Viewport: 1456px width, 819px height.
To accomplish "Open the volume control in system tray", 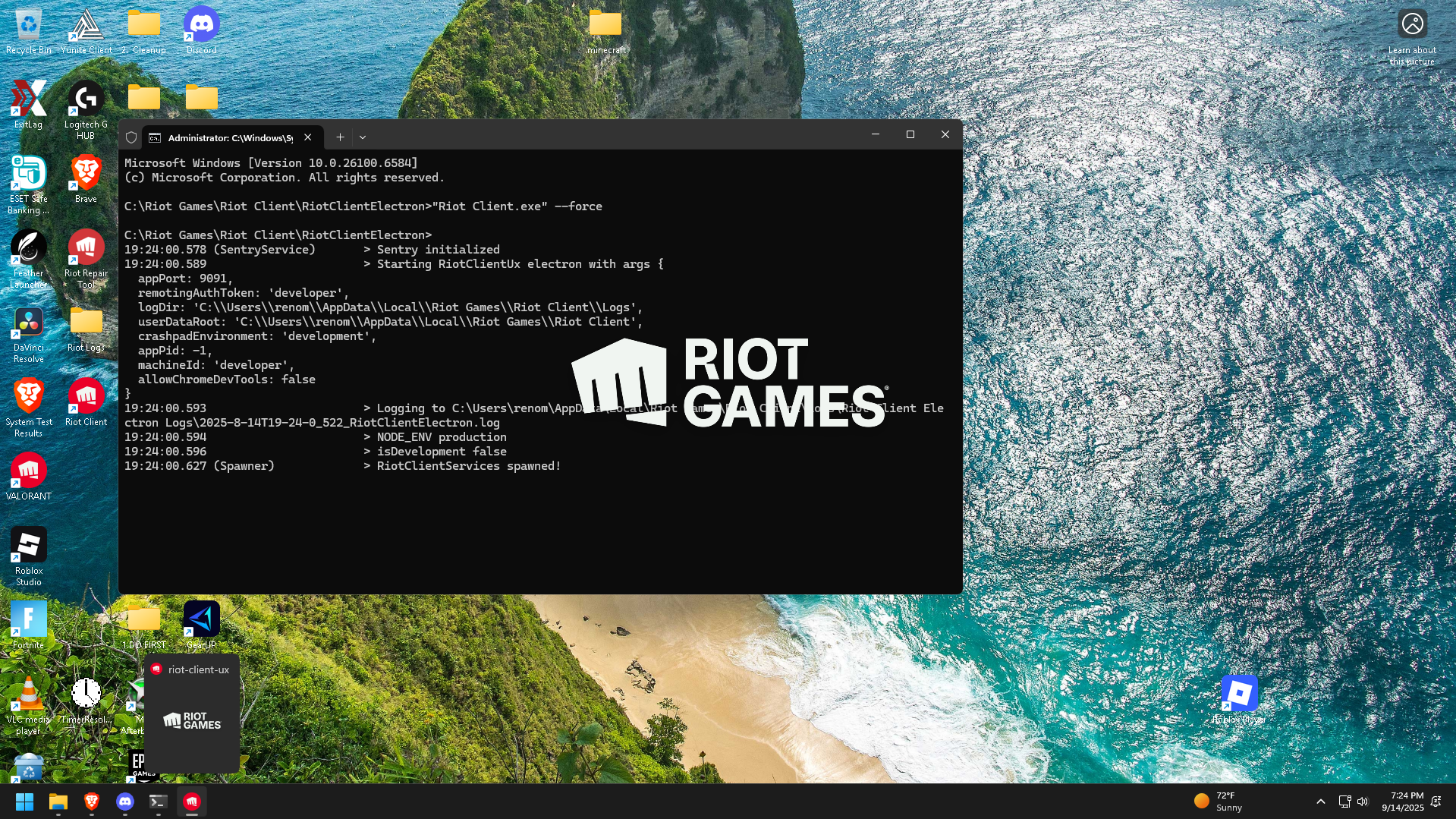I will 1363,802.
